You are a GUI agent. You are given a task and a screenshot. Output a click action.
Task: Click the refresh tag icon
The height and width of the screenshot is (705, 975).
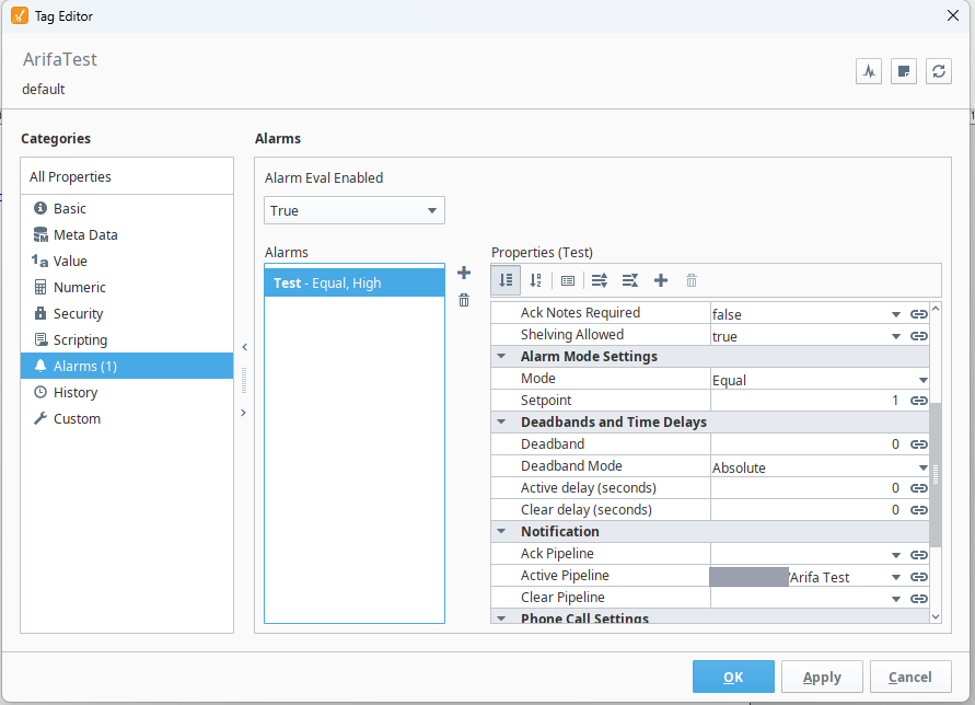pyautogui.click(x=938, y=71)
